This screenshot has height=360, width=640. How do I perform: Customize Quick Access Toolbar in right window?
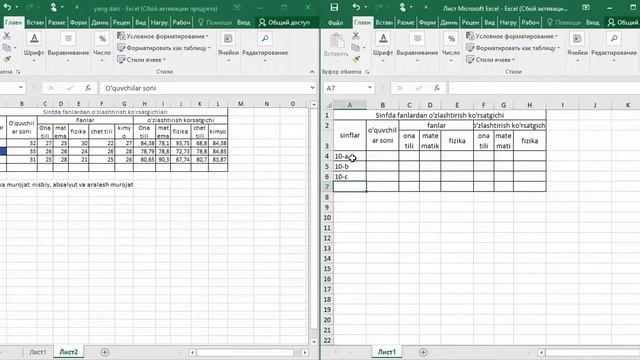tap(425, 7)
